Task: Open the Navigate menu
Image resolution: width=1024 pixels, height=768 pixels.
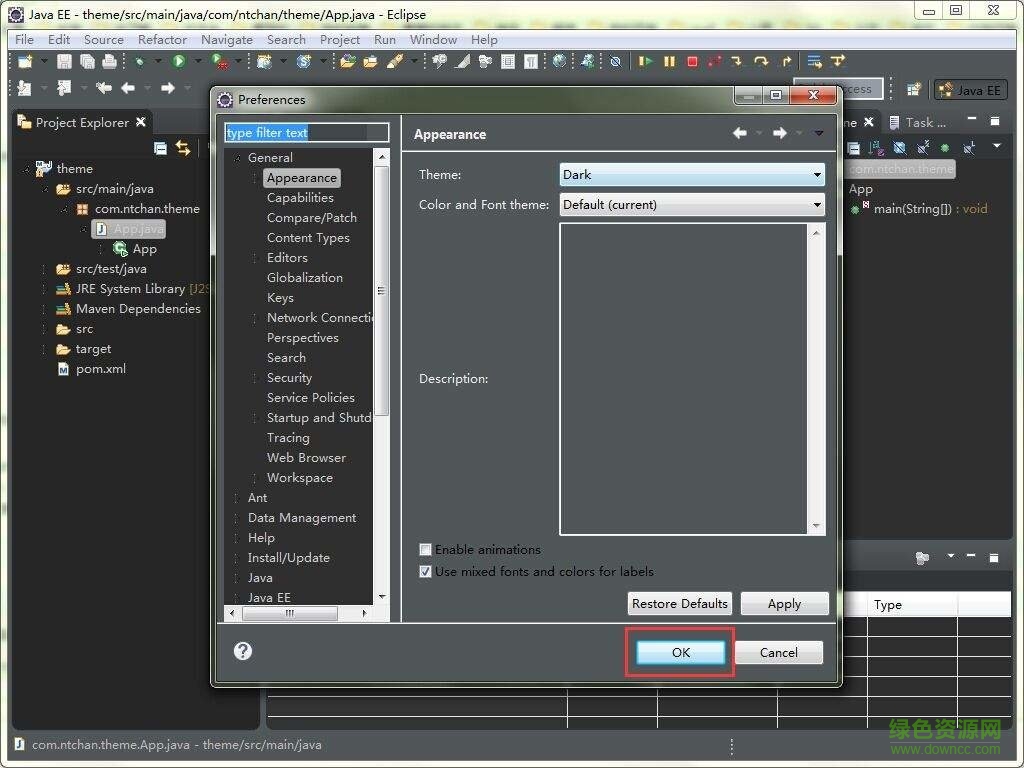Action: pos(226,40)
